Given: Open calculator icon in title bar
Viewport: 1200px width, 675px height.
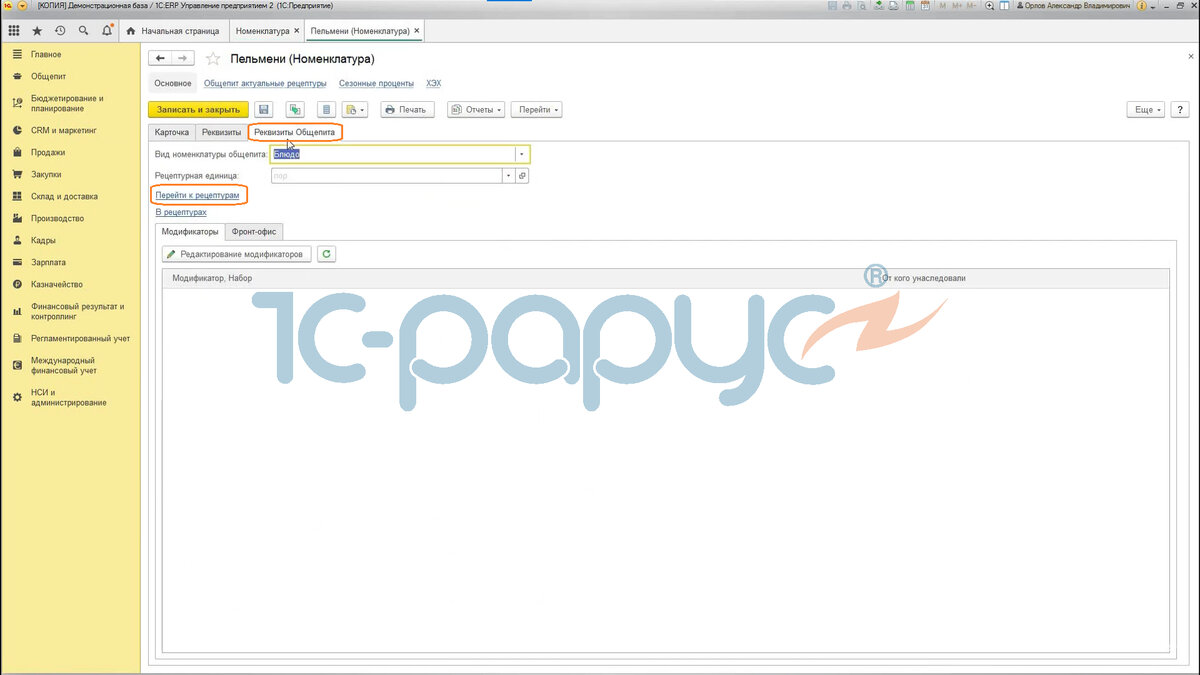Looking at the screenshot, I should (910, 6).
